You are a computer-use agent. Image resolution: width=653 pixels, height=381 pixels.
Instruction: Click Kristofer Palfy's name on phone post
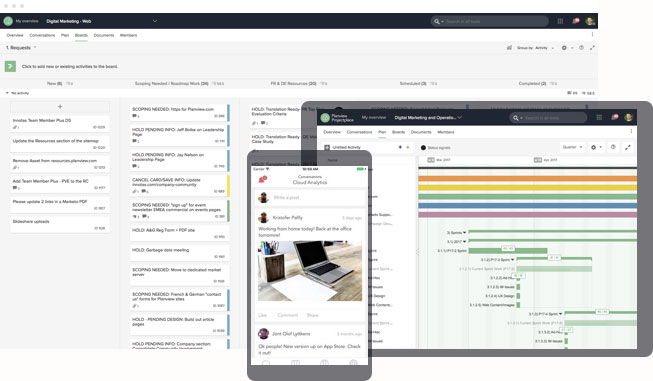point(287,218)
